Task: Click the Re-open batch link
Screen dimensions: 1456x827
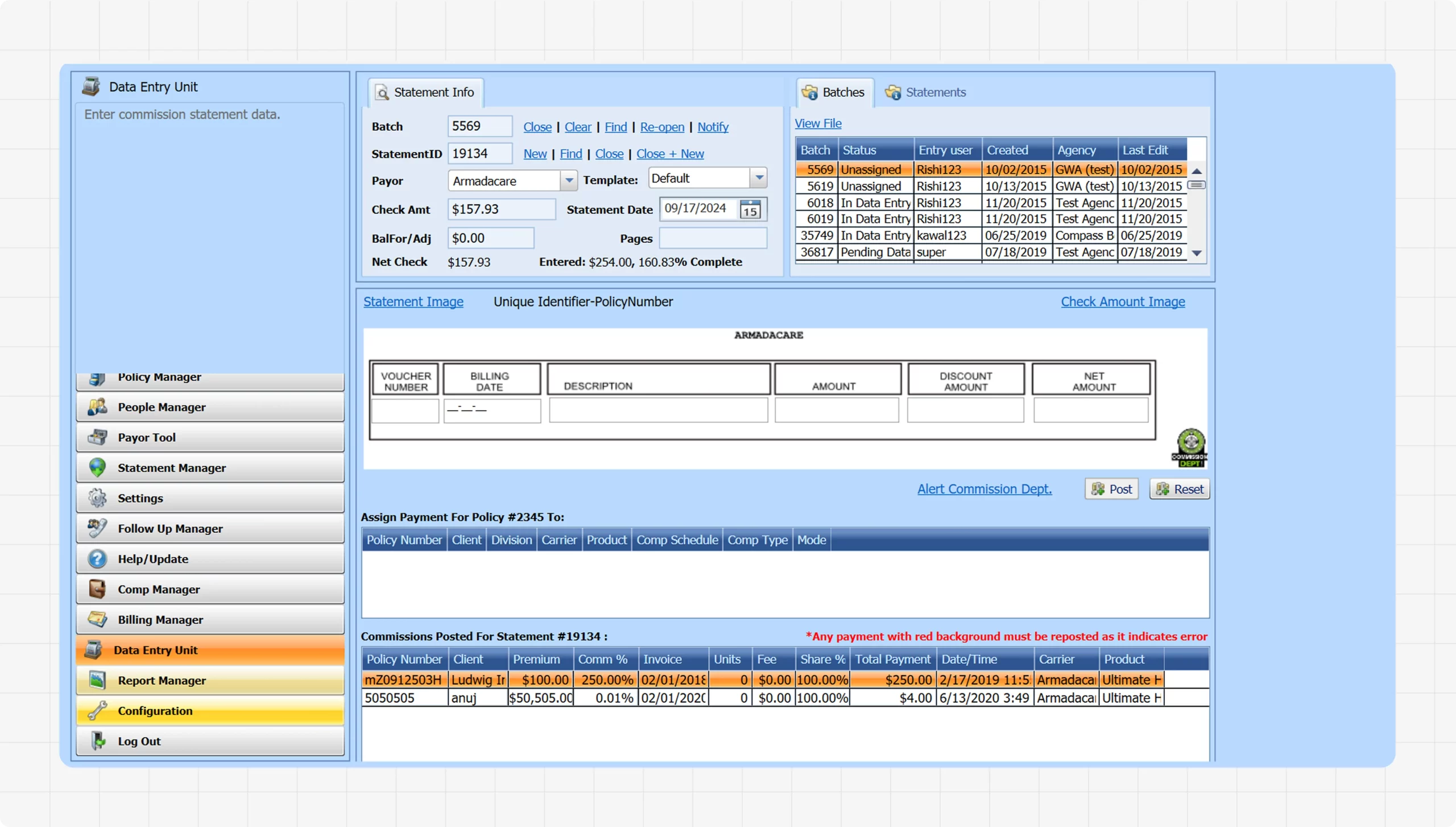Action: pos(662,127)
